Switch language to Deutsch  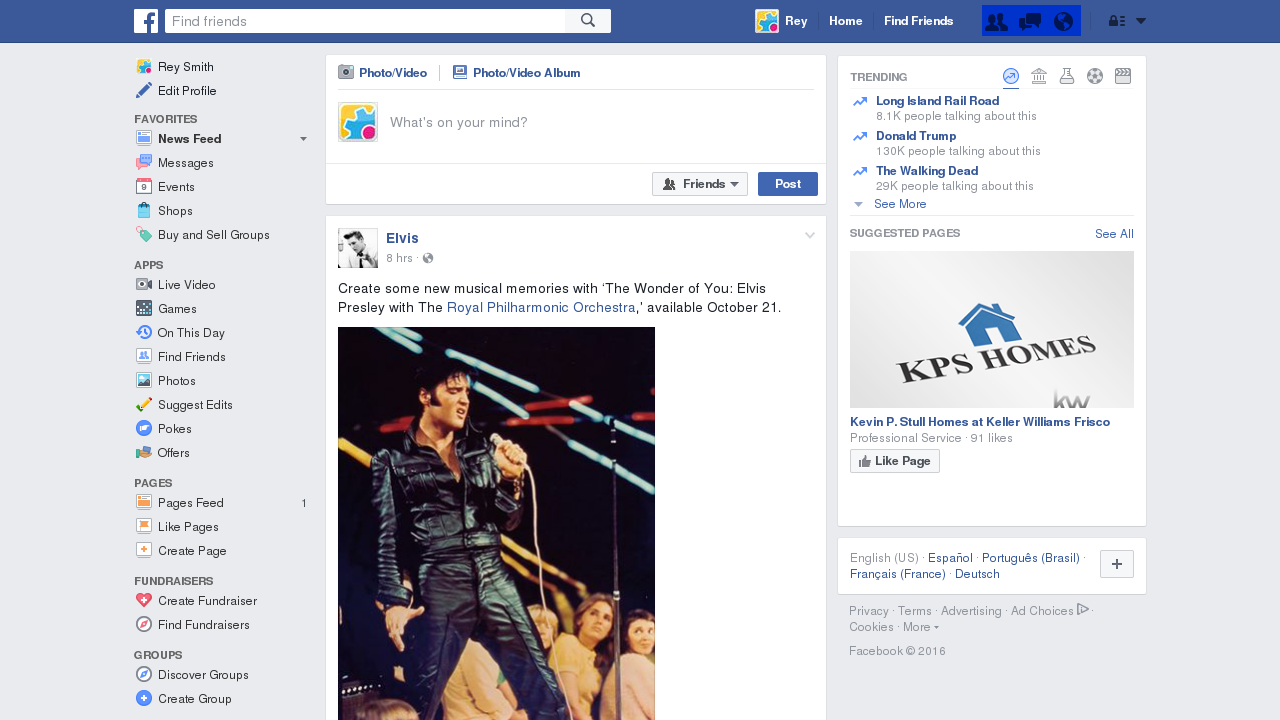[x=977, y=574]
